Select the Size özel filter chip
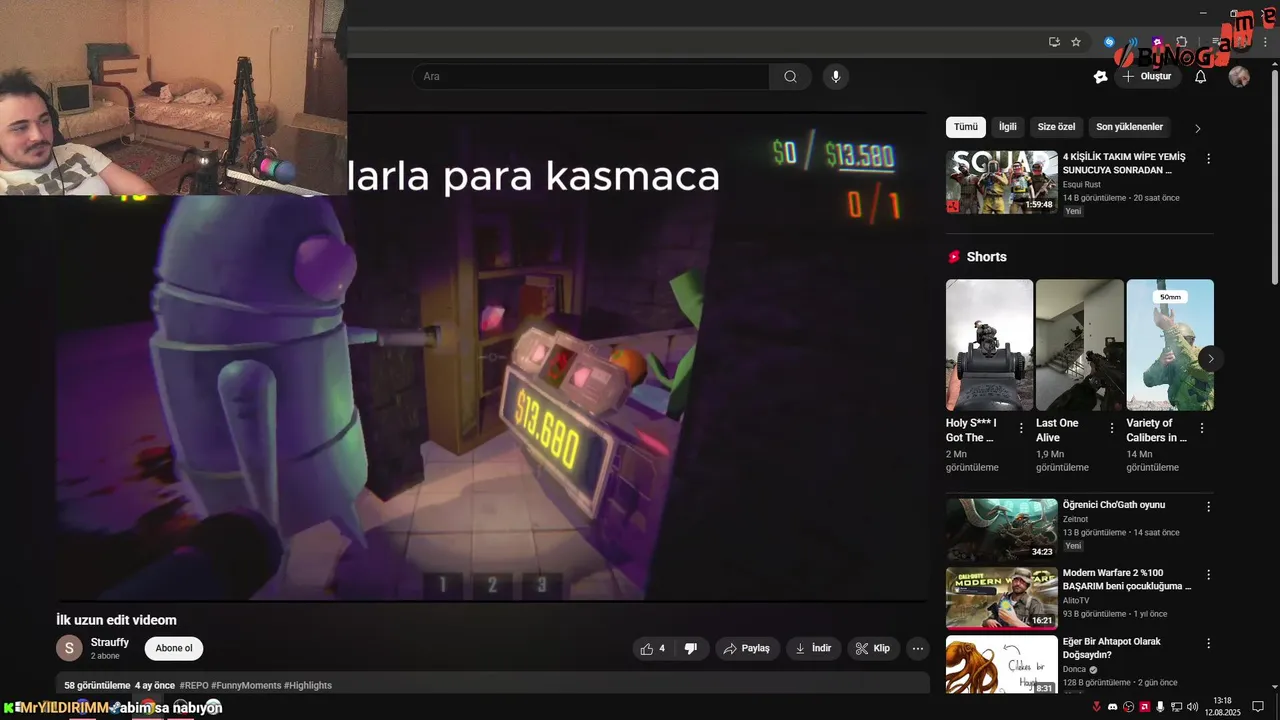Screen dimensions: 1280x720 [x=1056, y=127]
